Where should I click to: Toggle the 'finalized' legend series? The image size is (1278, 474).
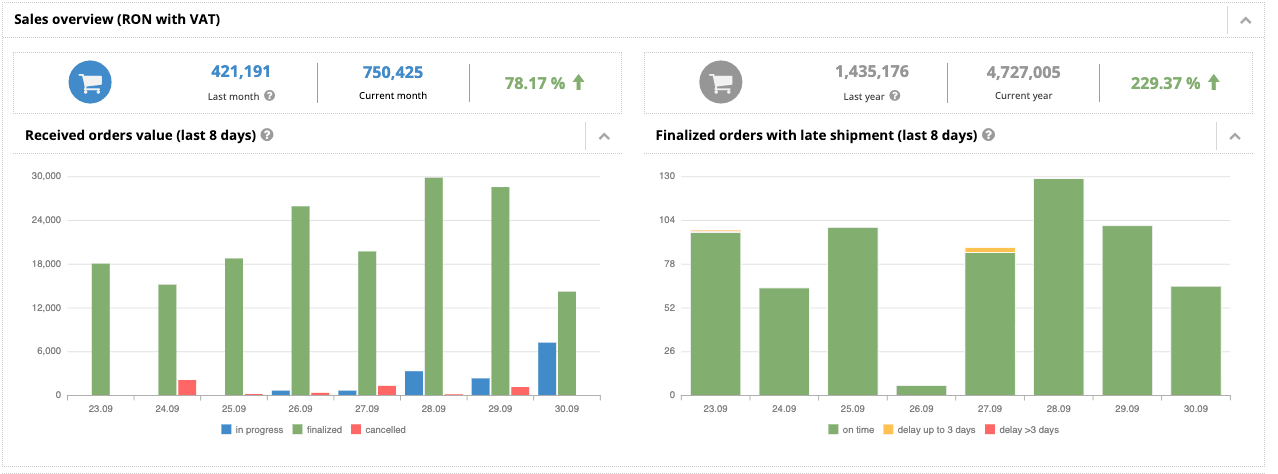(313, 430)
